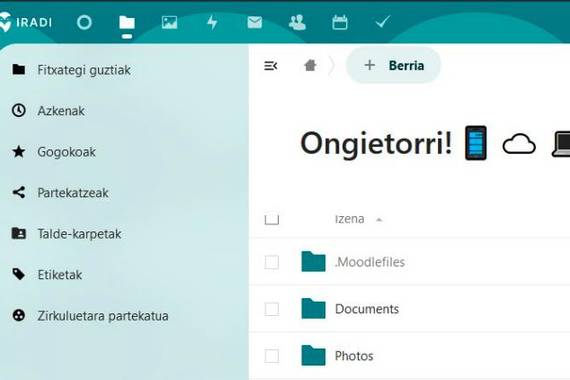Screen dimensions: 570x380
Task: Open the Photos app icon
Action: pos(169,23)
